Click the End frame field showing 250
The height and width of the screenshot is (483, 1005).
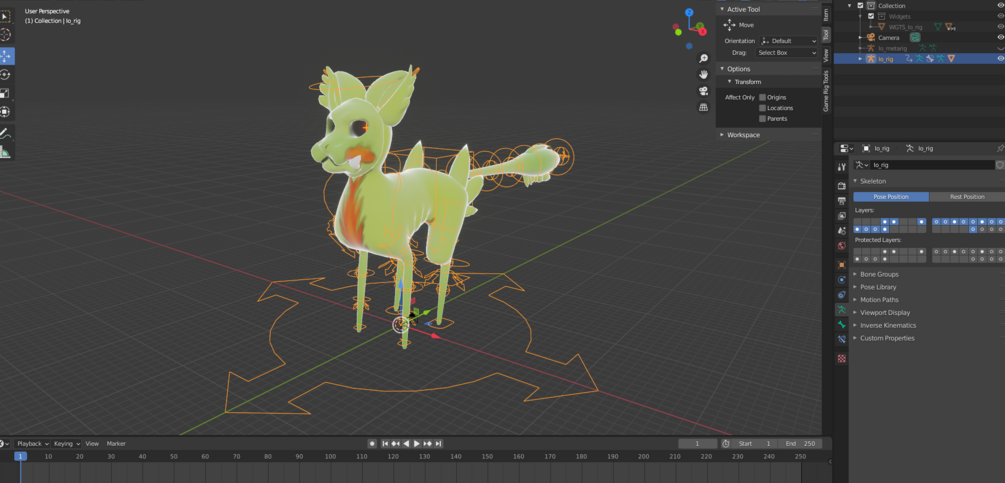[801, 443]
